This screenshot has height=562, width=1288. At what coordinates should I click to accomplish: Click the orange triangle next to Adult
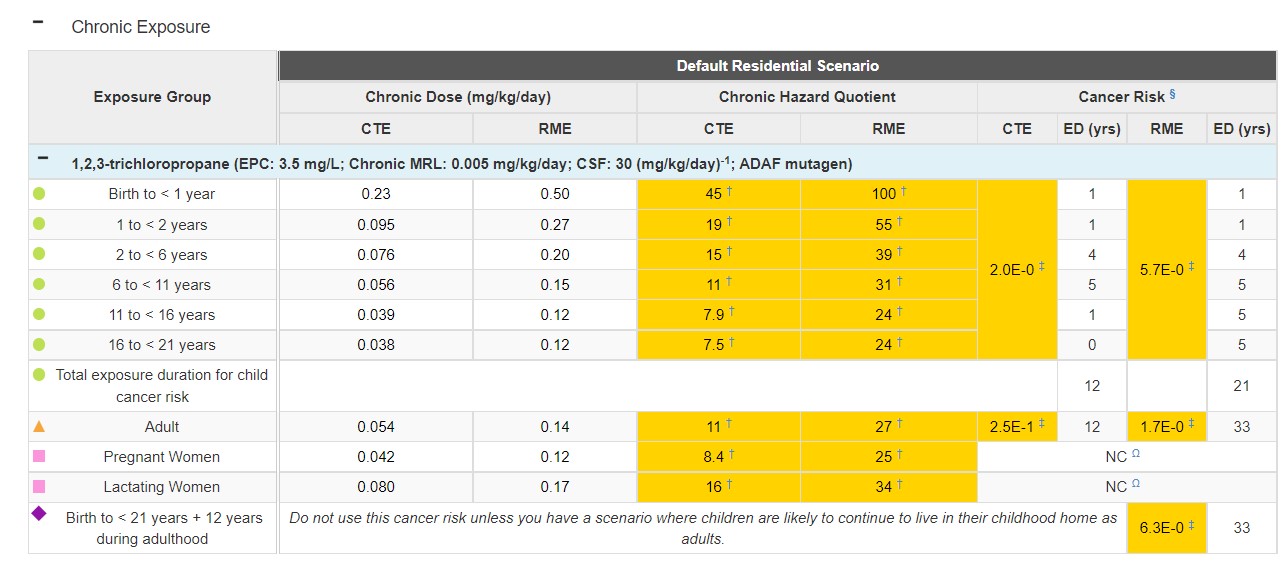point(39,426)
